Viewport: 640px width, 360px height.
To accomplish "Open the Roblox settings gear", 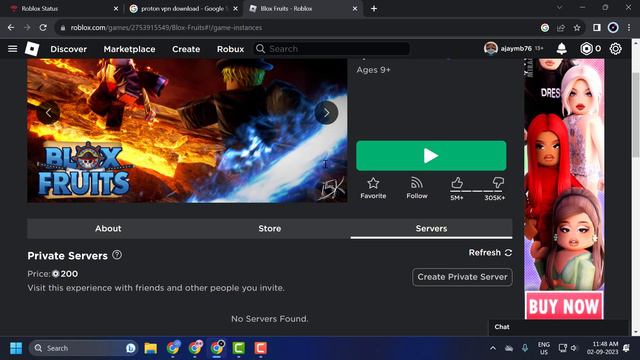I will pos(616,49).
